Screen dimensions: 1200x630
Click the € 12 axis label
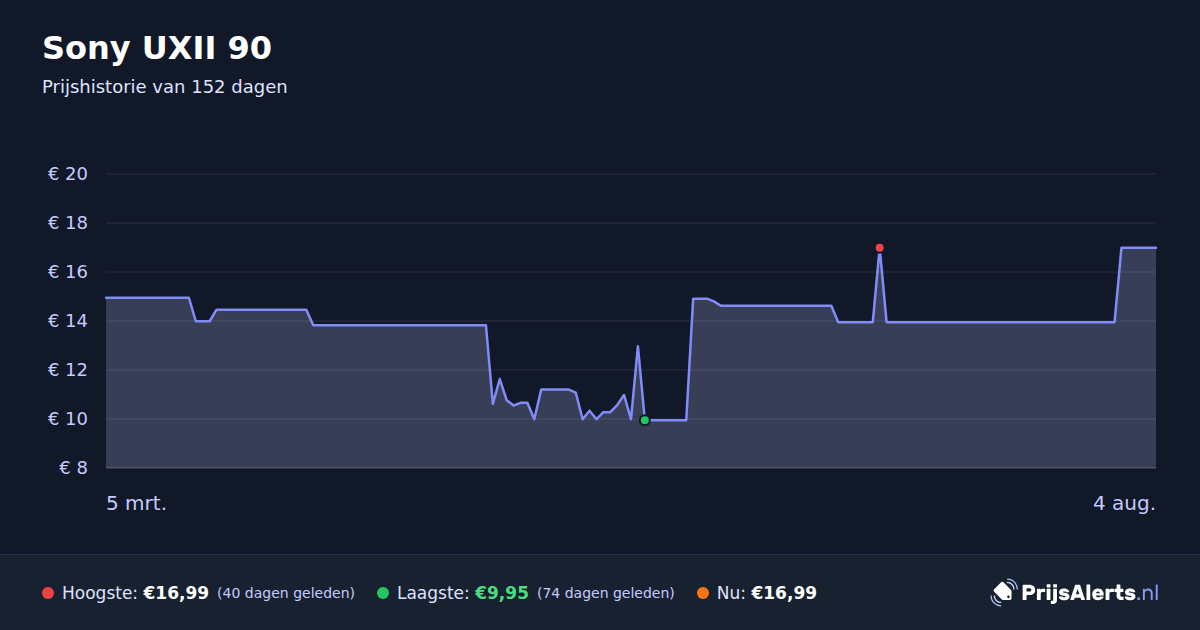(x=68, y=370)
